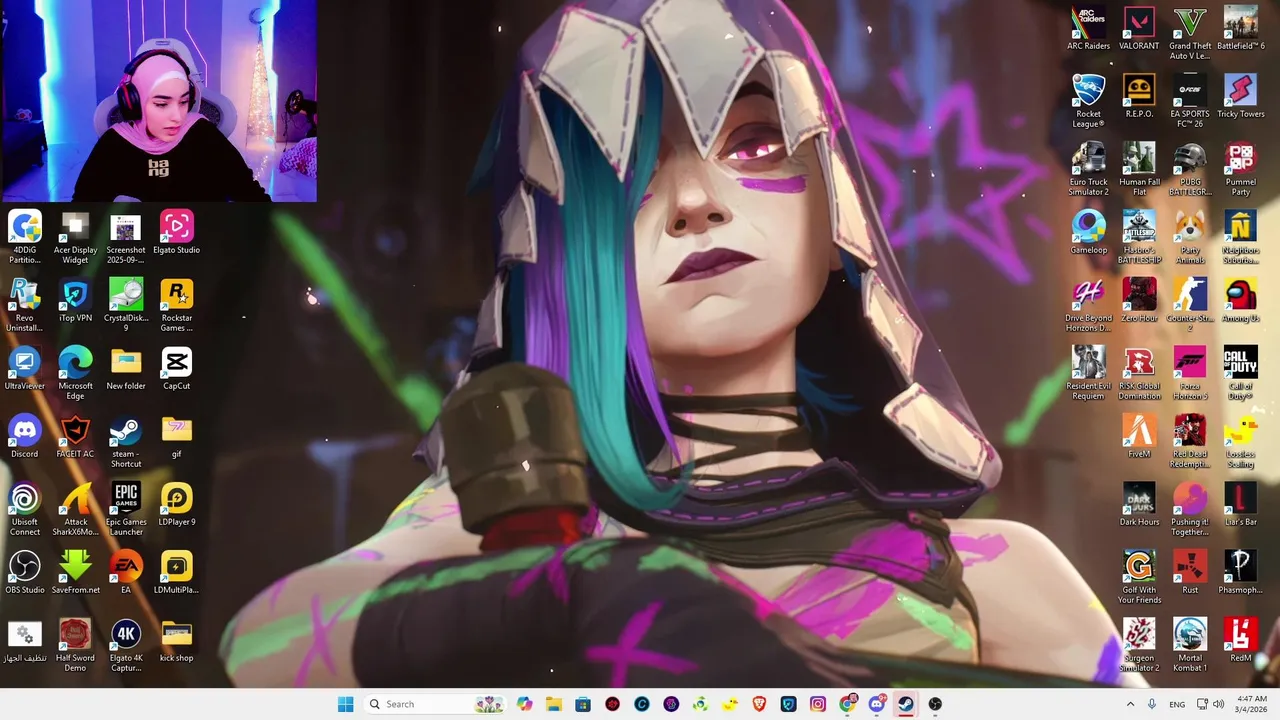This screenshot has width=1280, height=720.
Task: Select the Discord desktop shortcut
Action: (24, 437)
